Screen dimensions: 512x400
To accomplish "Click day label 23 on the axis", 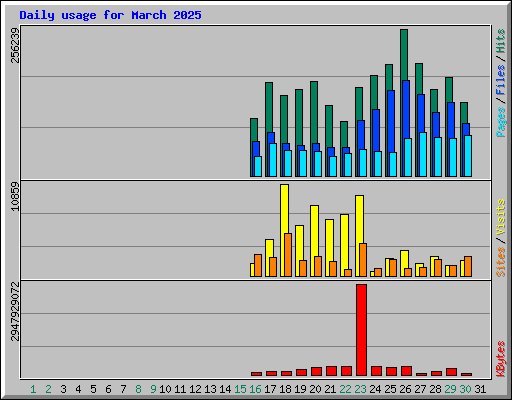I will [360, 389].
